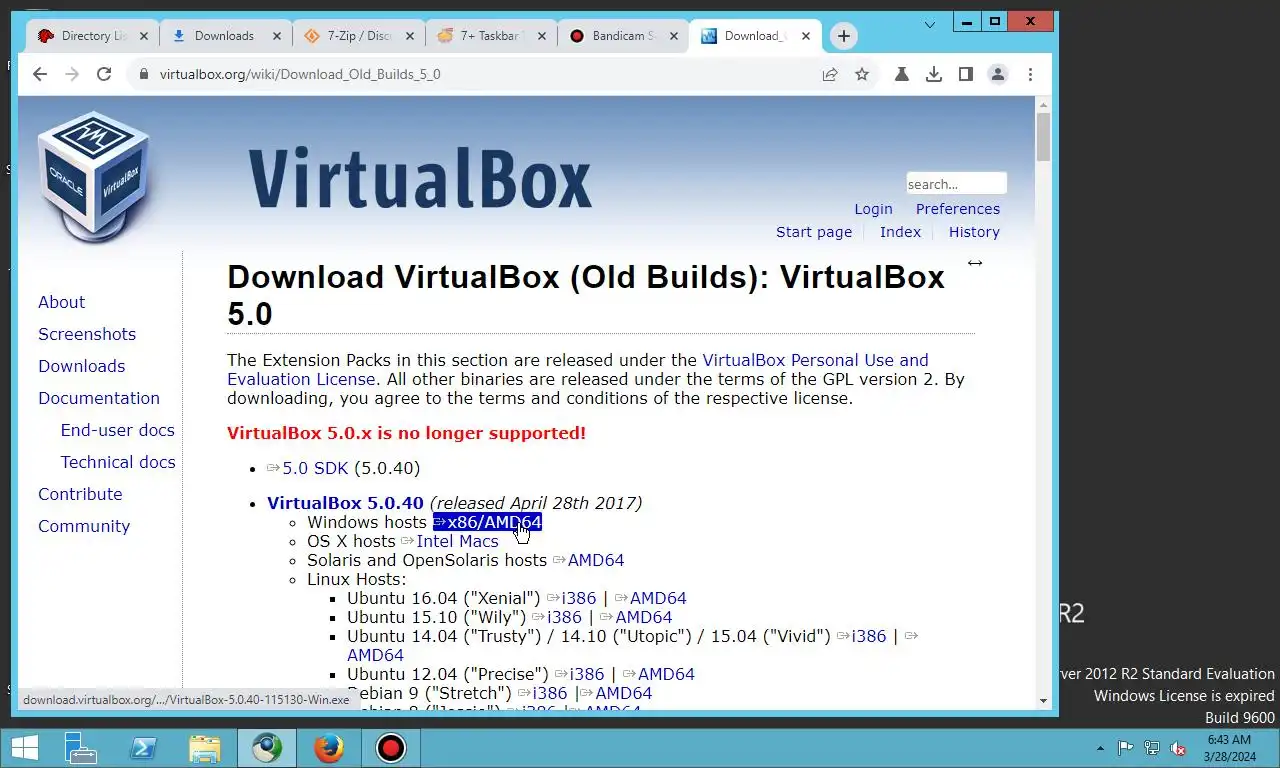Open the Preferences link
This screenshot has height=768, width=1280.
(x=958, y=209)
